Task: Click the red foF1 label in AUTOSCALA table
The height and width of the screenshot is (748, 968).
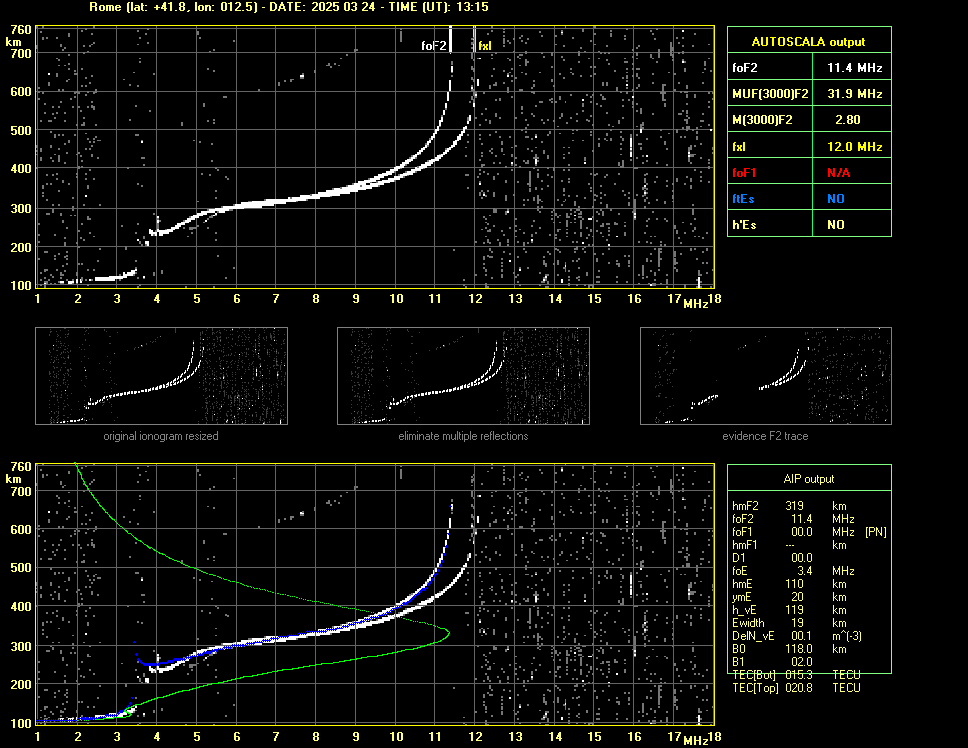Action: [744, 173]
